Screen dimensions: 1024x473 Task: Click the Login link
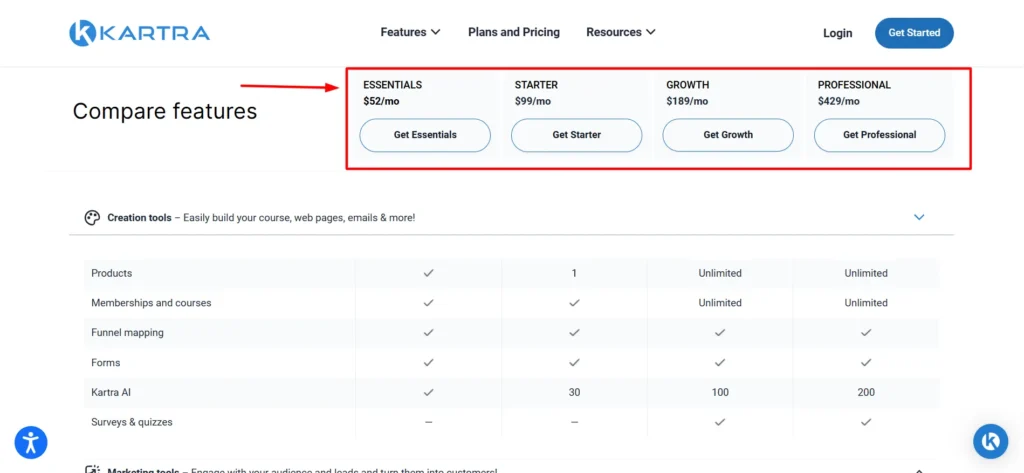point(837,33)
